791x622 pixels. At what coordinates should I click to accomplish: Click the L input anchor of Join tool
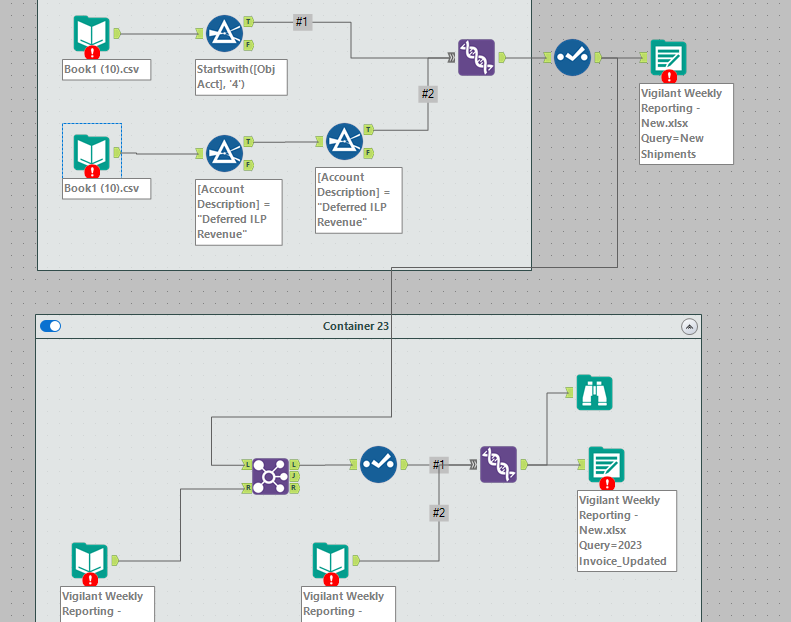pos(247,464)
